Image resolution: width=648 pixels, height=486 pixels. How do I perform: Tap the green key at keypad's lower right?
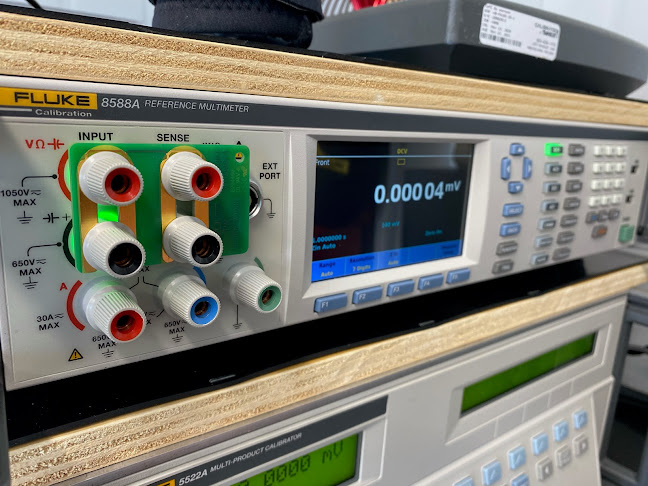626,233
